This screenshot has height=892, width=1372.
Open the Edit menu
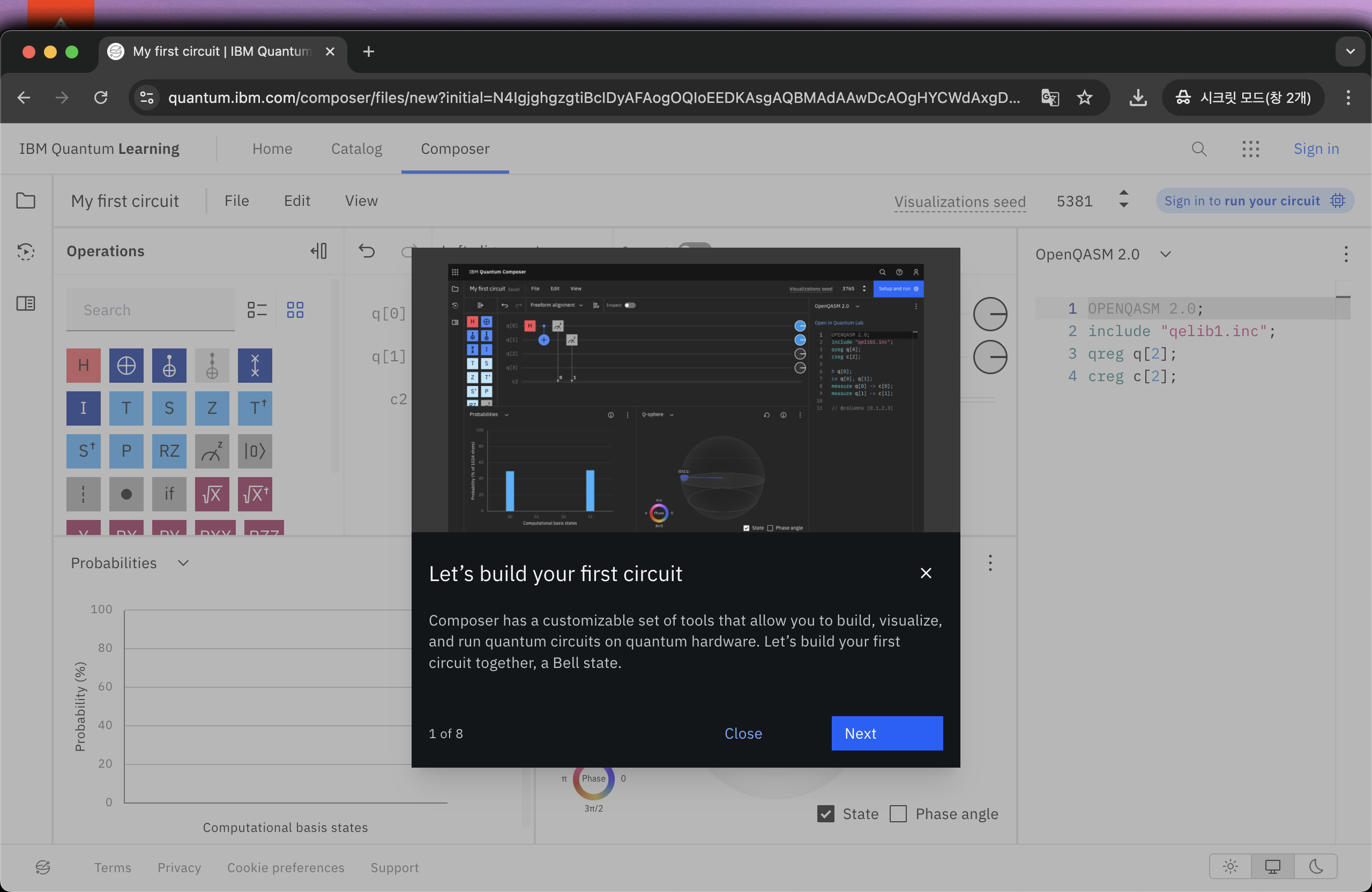(297, 200)
